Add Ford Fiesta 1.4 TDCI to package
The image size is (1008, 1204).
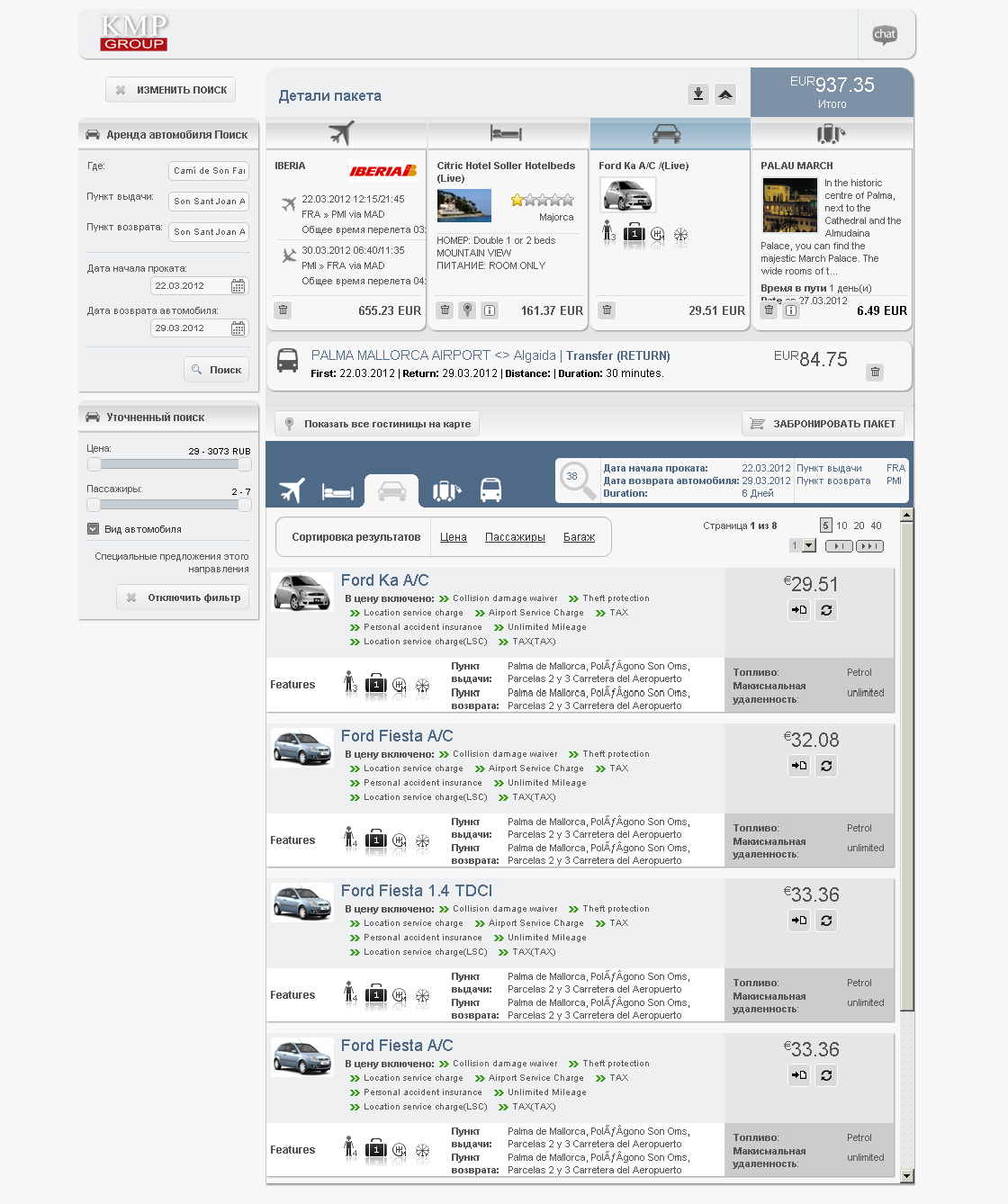tap(799, 921)
